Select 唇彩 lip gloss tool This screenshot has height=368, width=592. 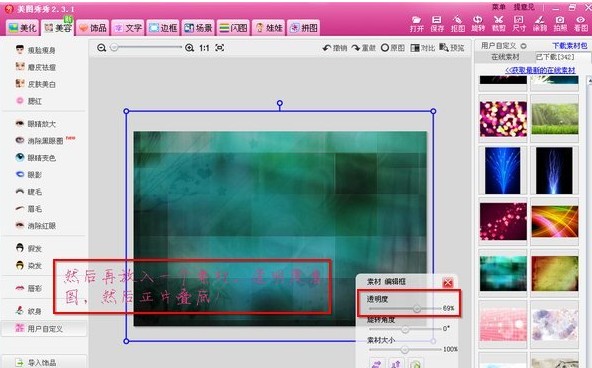click(29, 288)
